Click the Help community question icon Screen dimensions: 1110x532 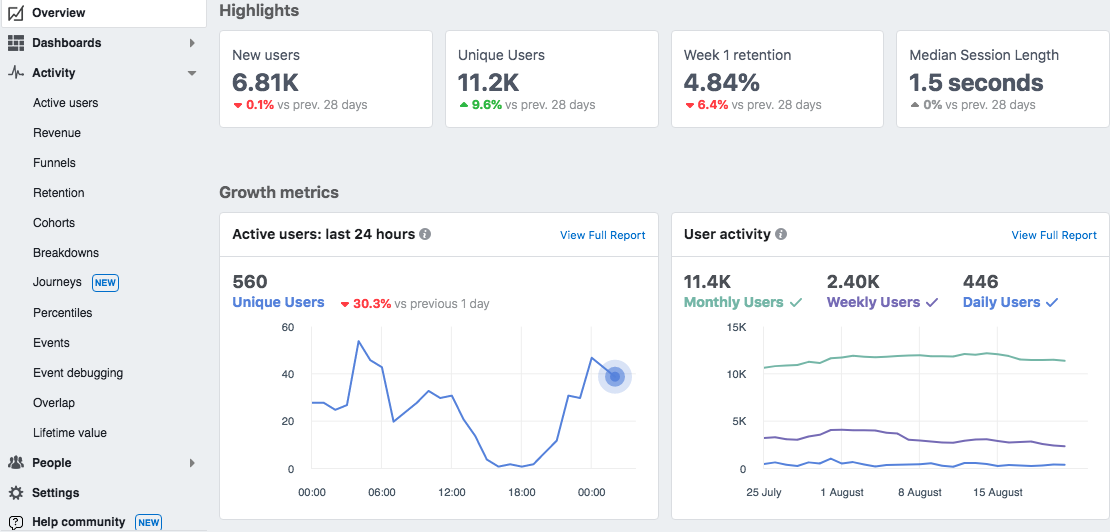(x=16, y=522)
